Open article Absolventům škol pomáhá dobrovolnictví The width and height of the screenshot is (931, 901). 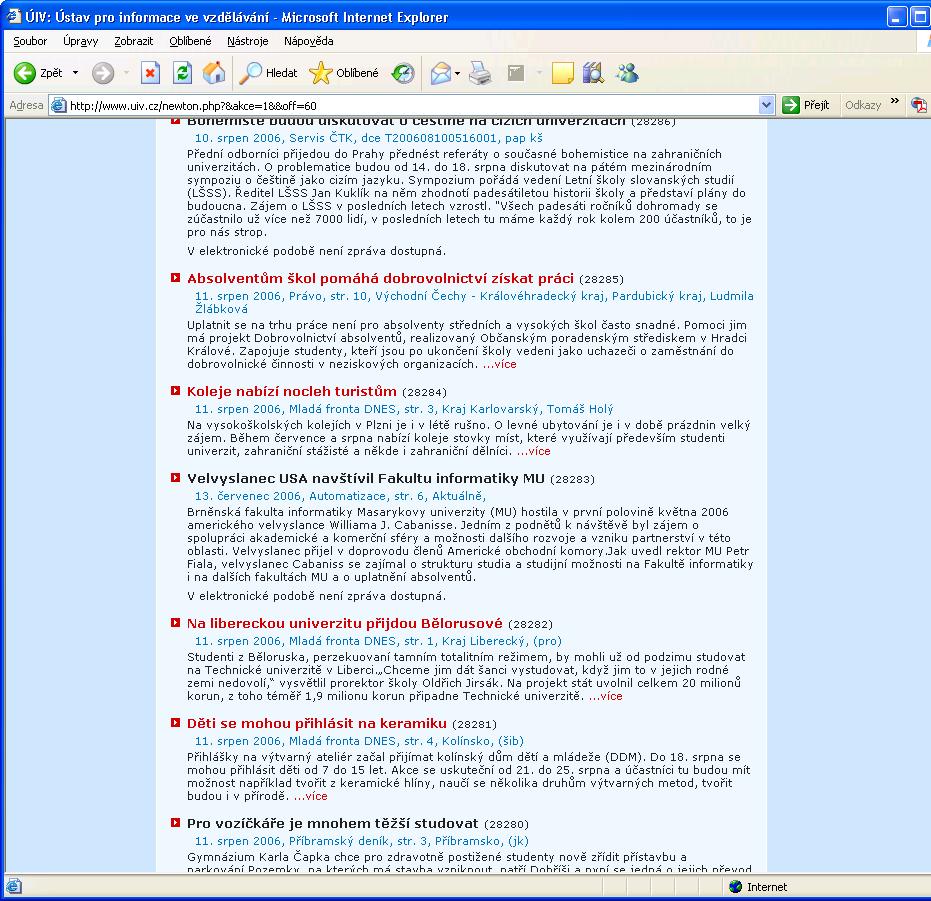click(x=380, y=278)
